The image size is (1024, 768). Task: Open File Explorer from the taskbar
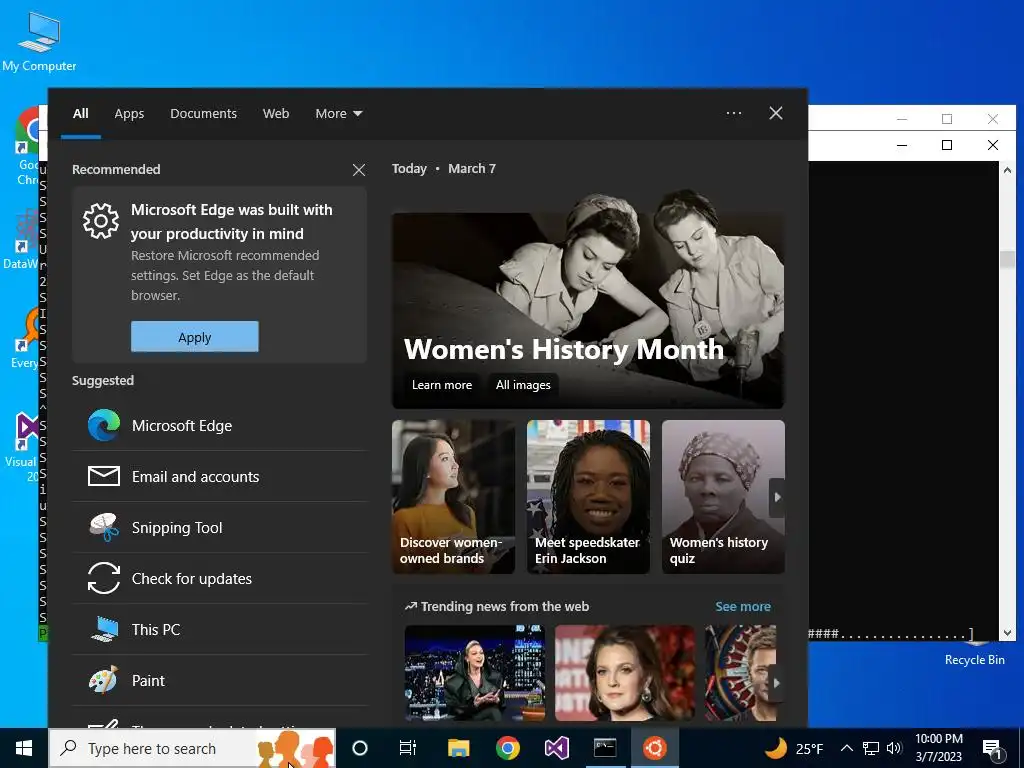click(x=458, y=748)
